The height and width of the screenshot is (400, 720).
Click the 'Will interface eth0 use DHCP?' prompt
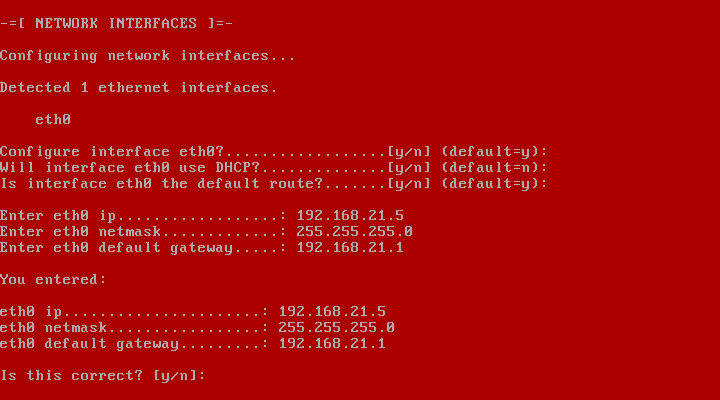[x=129, y=168]
